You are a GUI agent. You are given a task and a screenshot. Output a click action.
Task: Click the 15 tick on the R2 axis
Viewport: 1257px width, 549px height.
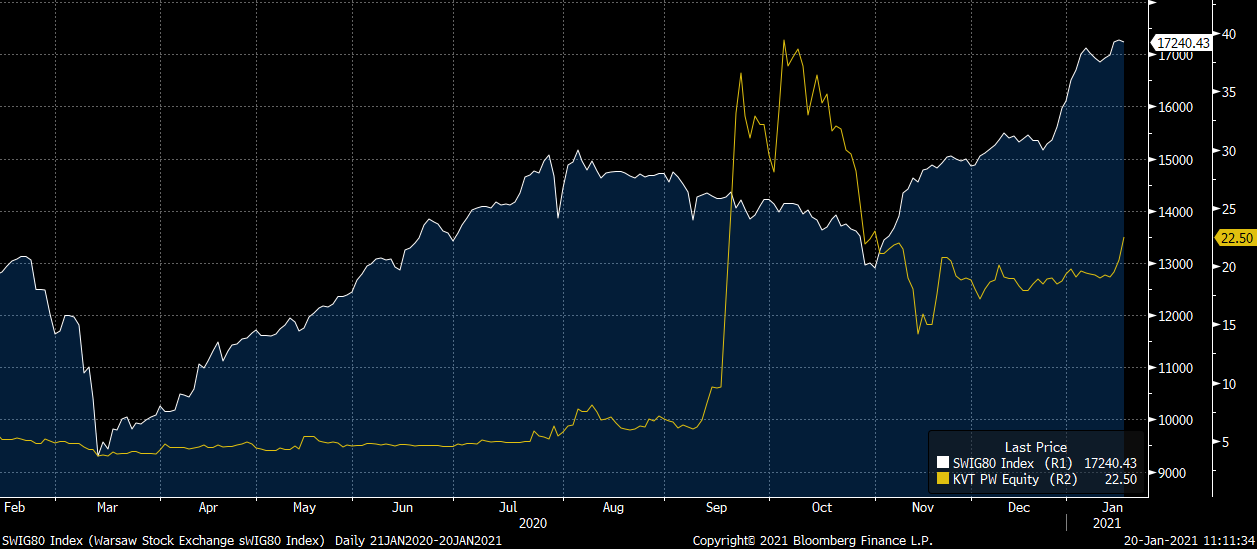[1230, 325]
